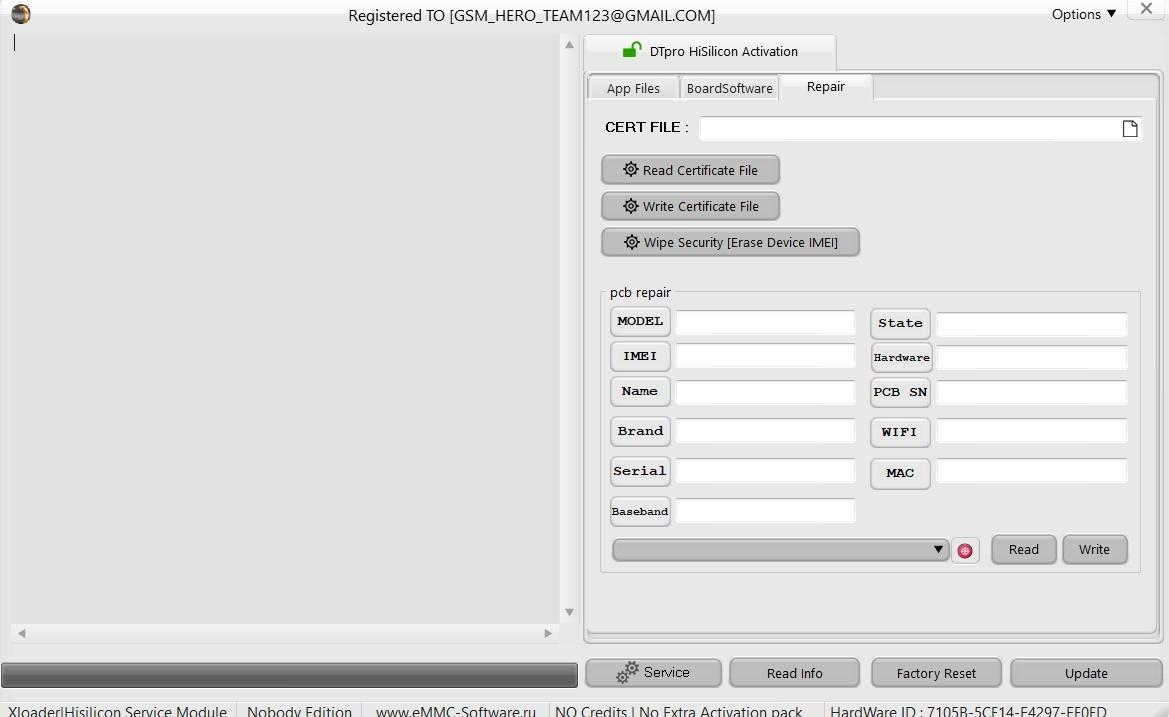The width and height of the screenshot is (1169, 717).
Task: Click the IMEI input field
Action: pyautogui.click(x=765, y=356)
